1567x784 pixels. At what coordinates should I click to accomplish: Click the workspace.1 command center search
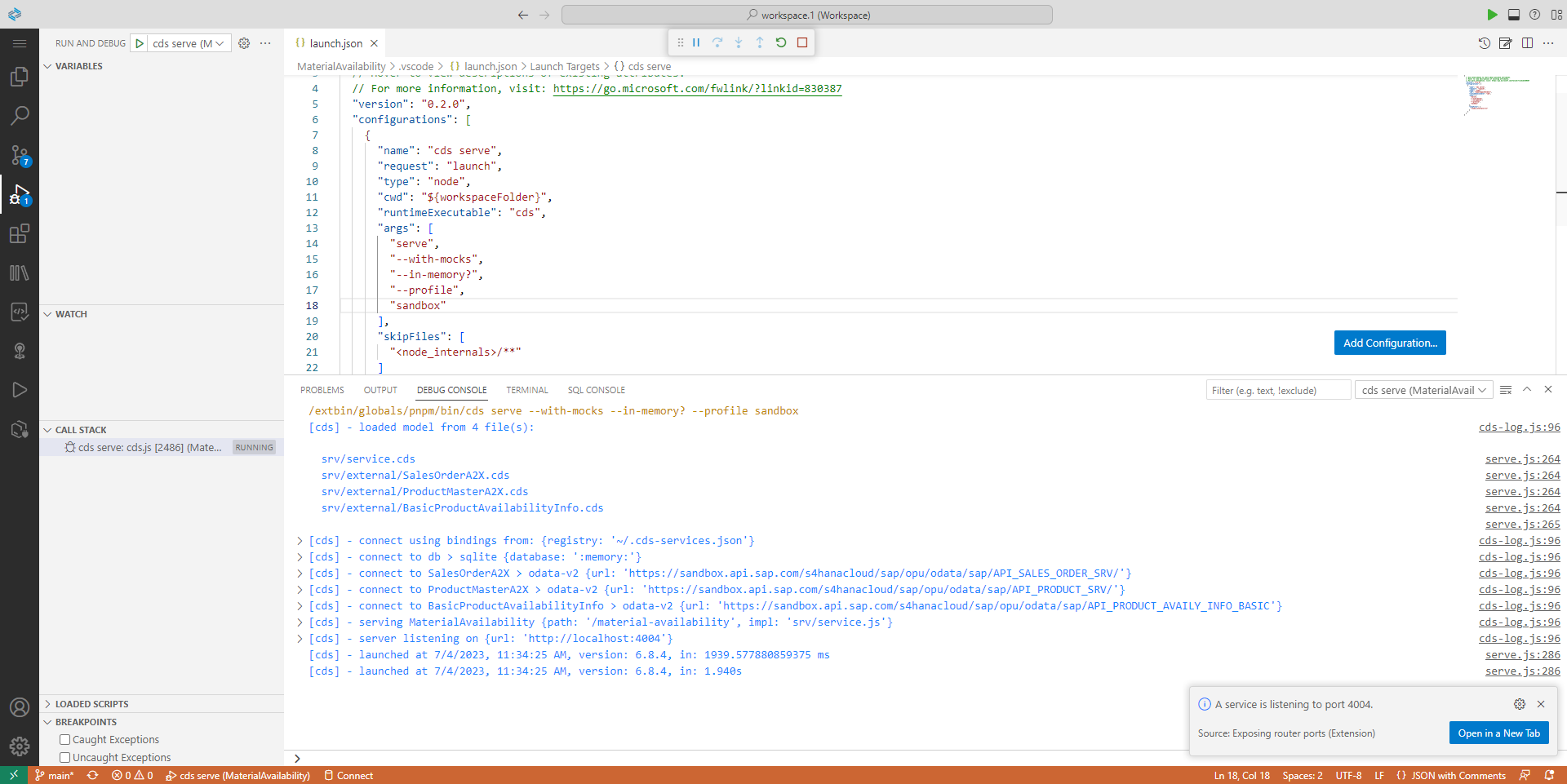point(807,15)
